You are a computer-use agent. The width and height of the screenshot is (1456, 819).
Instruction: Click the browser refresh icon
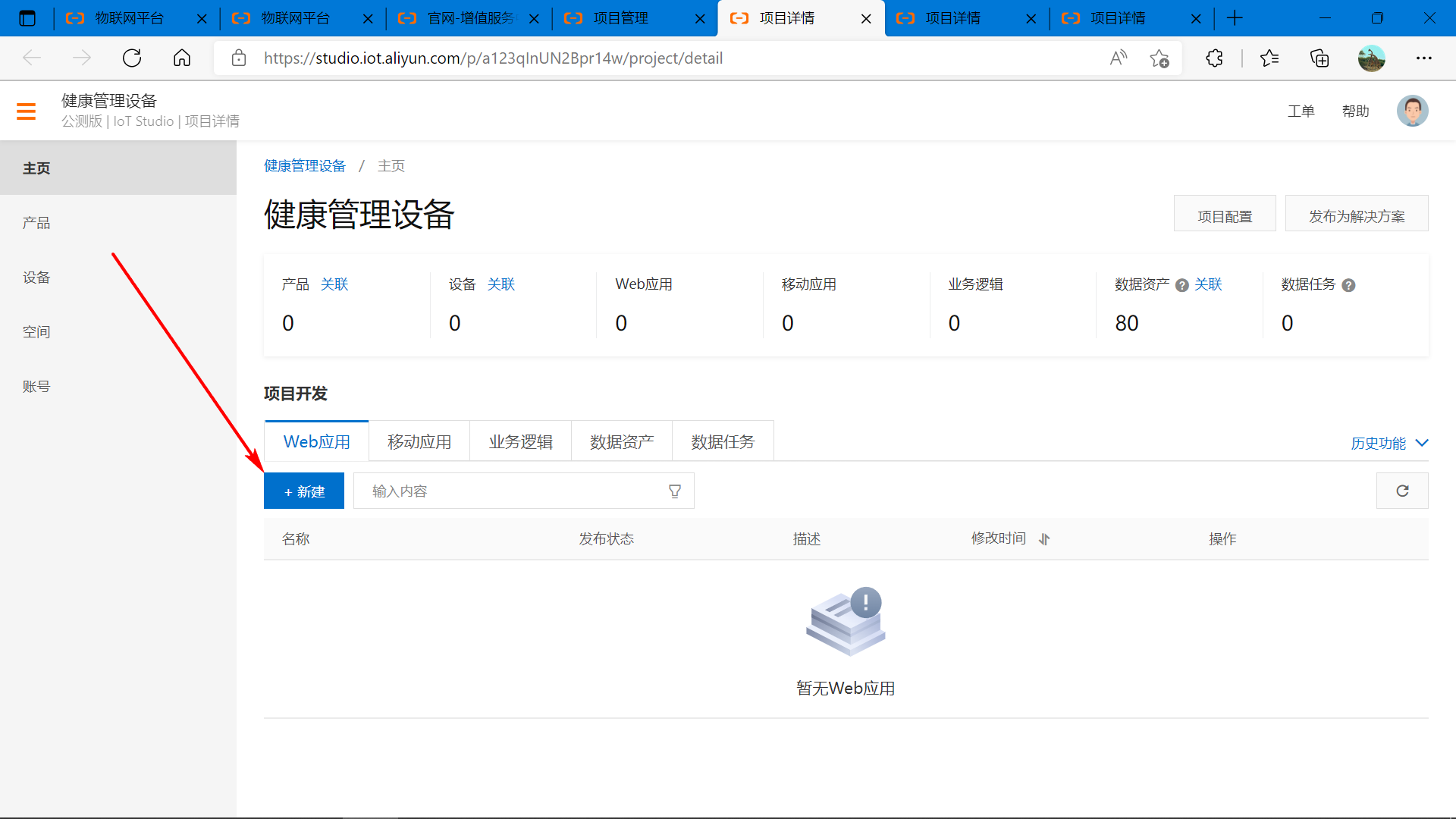[132, 58]
